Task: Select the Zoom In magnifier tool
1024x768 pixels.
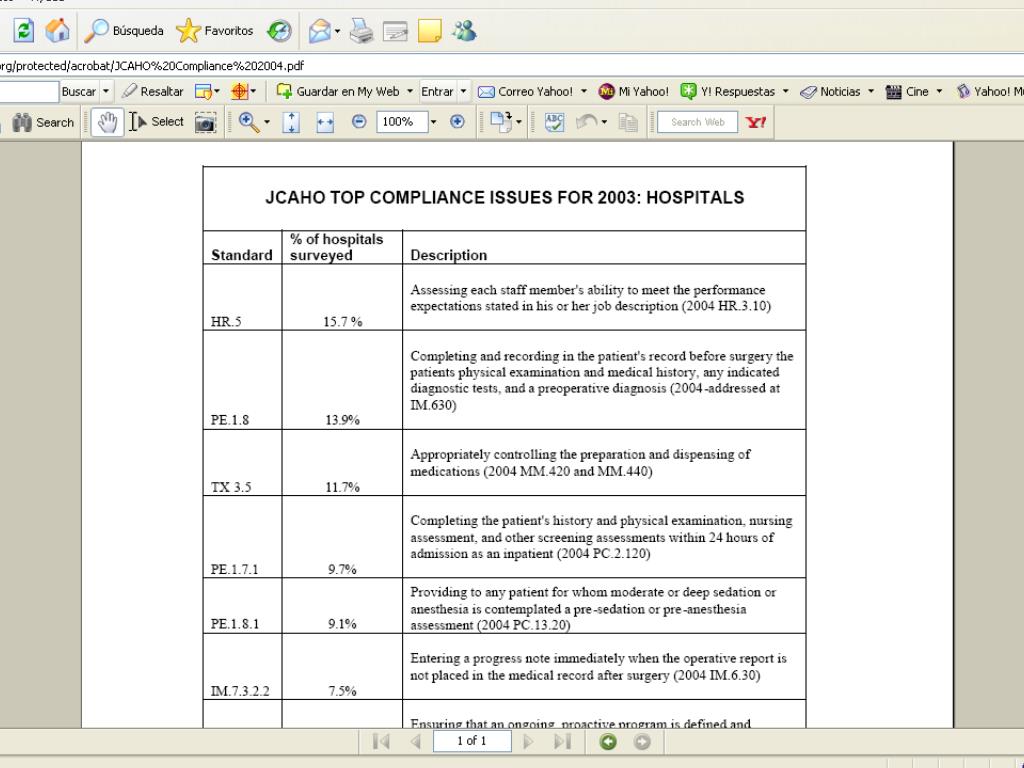Action: coord(249,122)
